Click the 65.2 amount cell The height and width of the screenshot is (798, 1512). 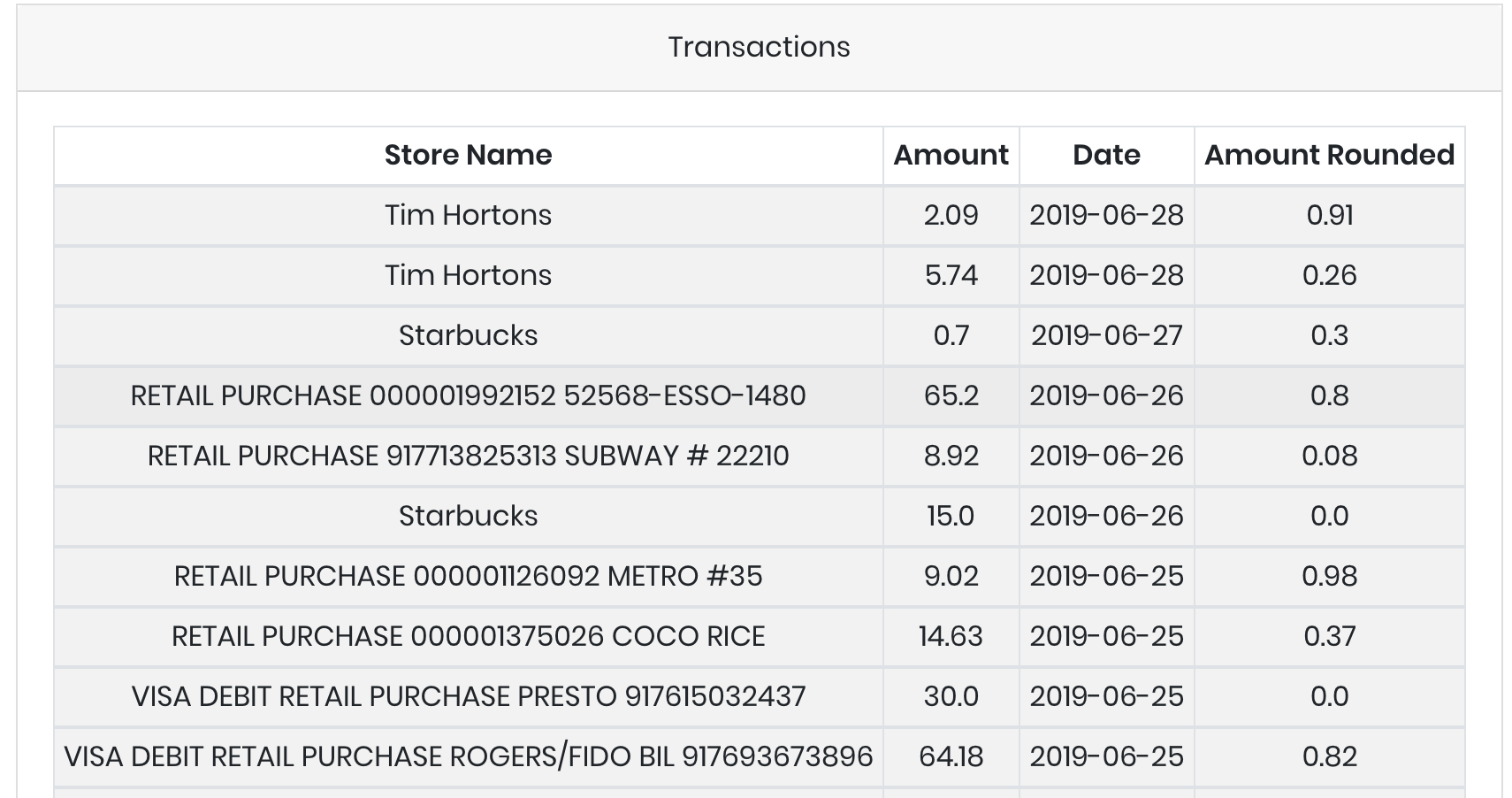click(x=951, y=395)
